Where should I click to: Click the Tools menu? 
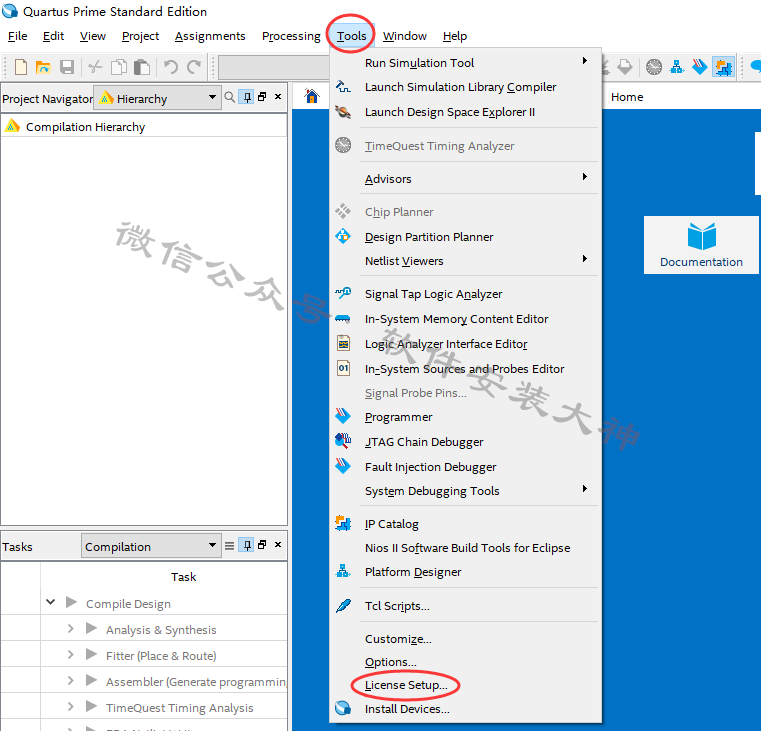351,36
